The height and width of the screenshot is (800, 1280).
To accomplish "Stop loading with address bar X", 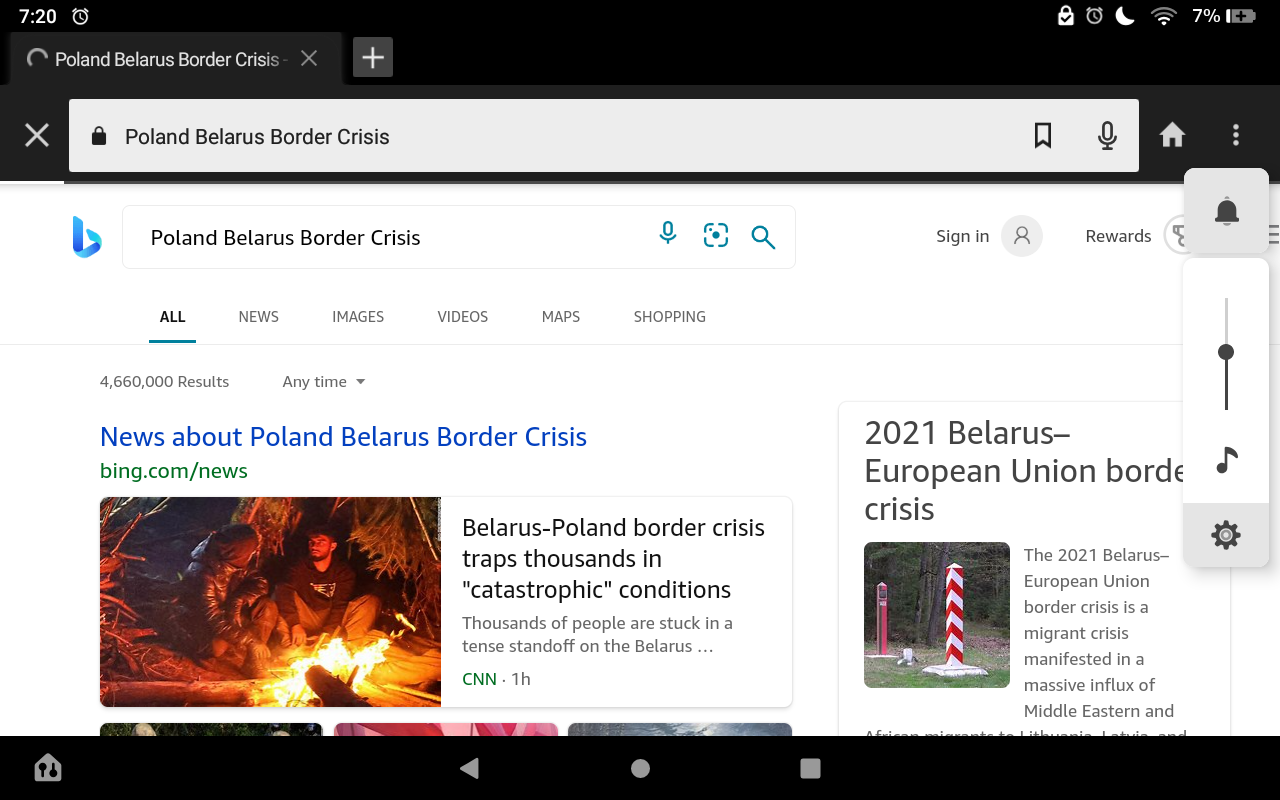I will click(37, 136).
